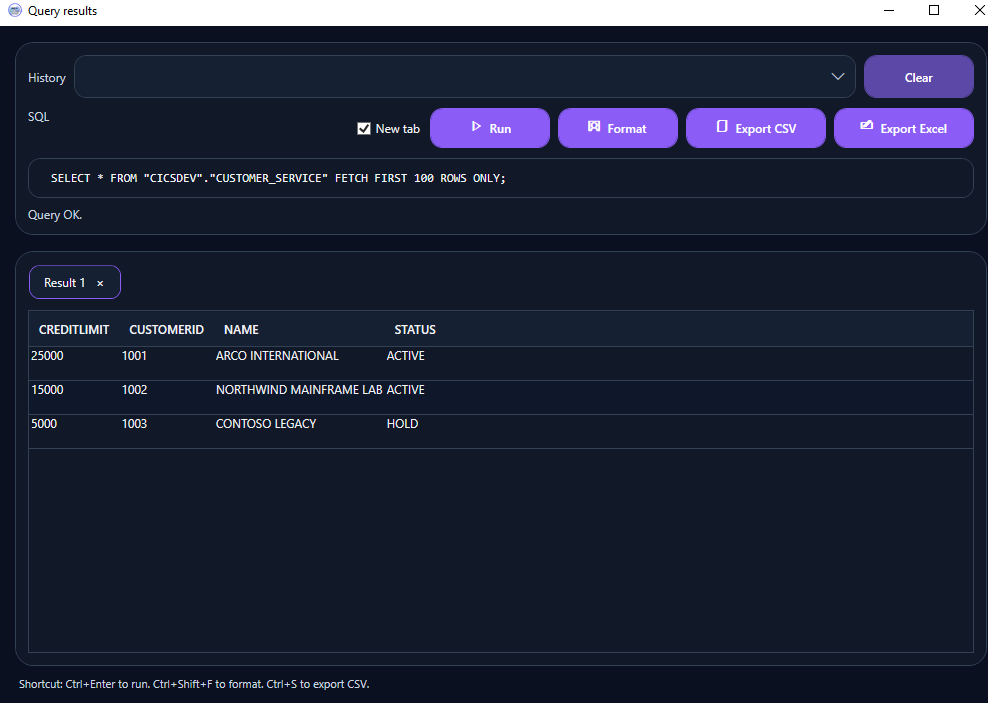Click into the SQL editor field

[x=500, y=178]
